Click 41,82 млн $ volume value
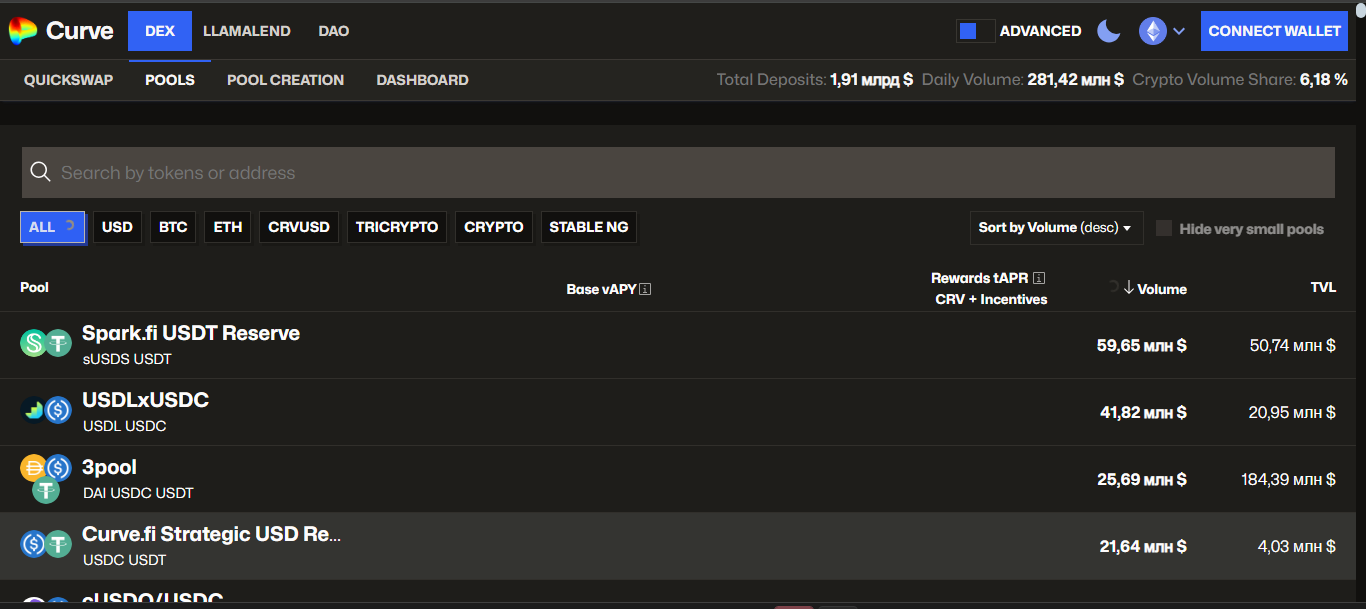The height and width of the screenshot is (609, 1366). pyautogui.click(x=1144, y=412)
